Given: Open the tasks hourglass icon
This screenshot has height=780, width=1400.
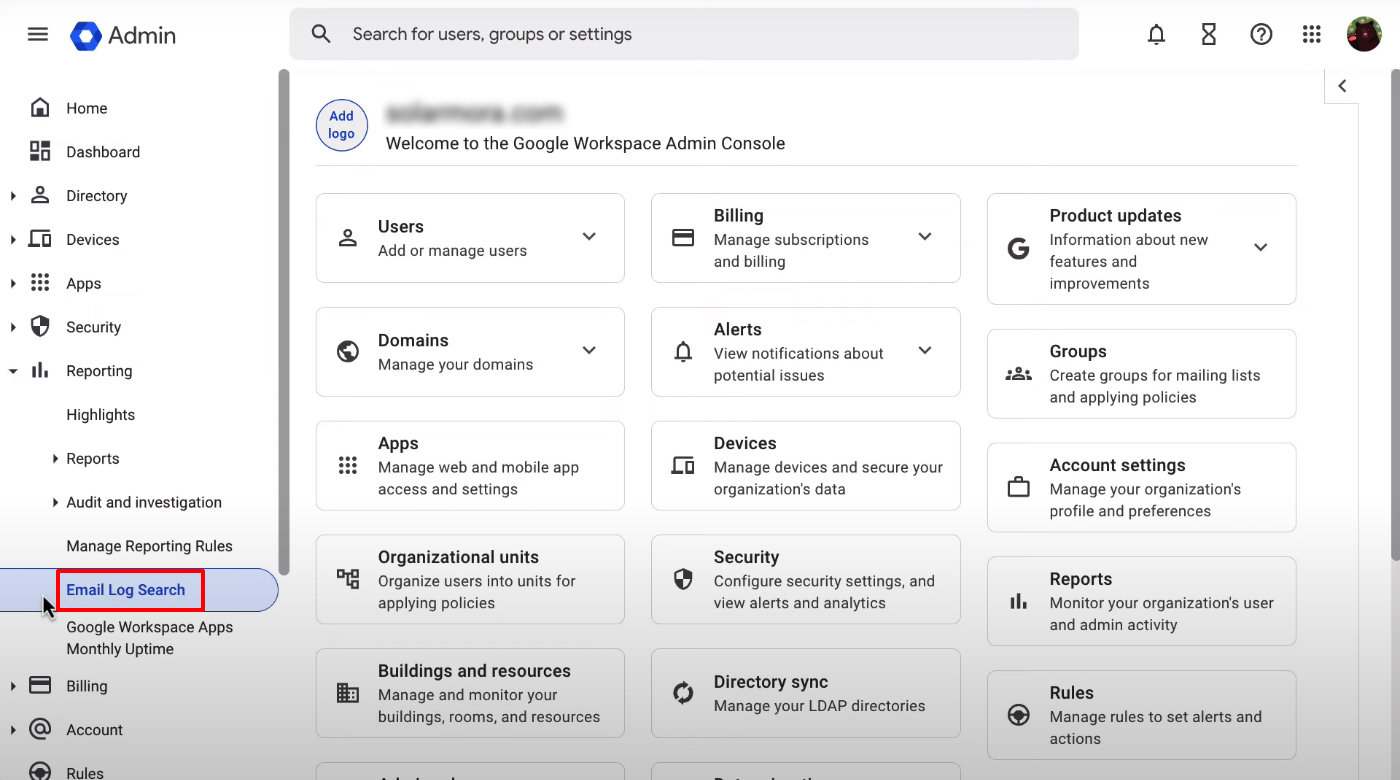Looking at the screenshot, I should [x=1209, y=34].
